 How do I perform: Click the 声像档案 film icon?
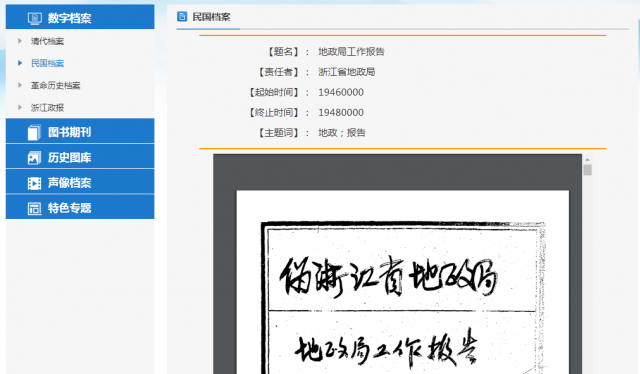34,183
